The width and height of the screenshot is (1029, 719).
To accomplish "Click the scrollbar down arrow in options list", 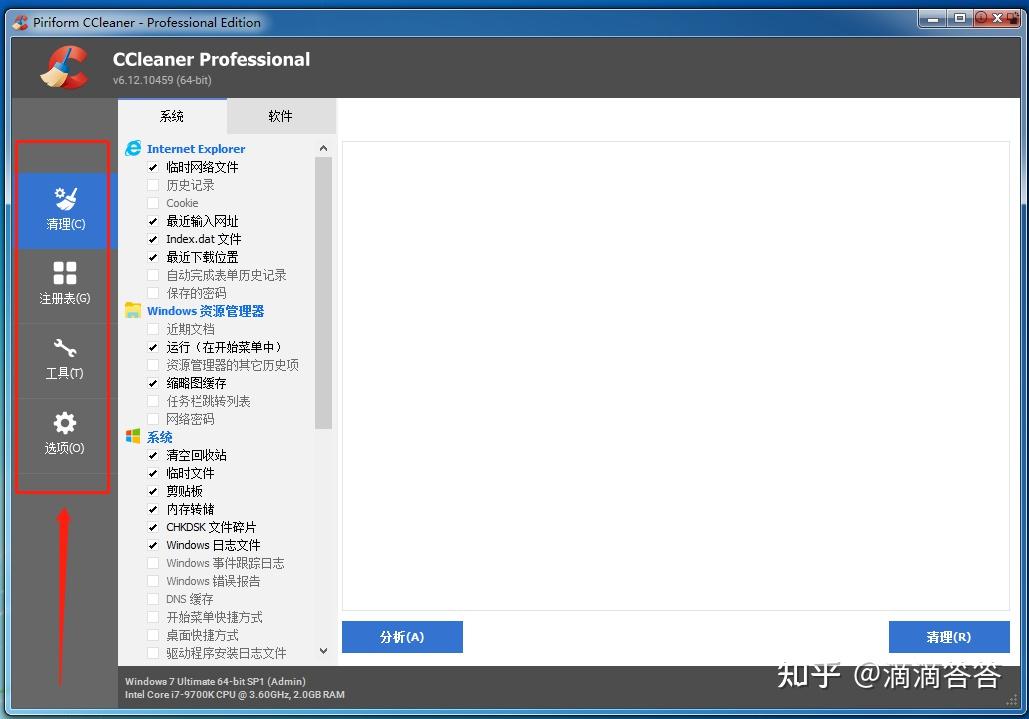I will (322, 651).
